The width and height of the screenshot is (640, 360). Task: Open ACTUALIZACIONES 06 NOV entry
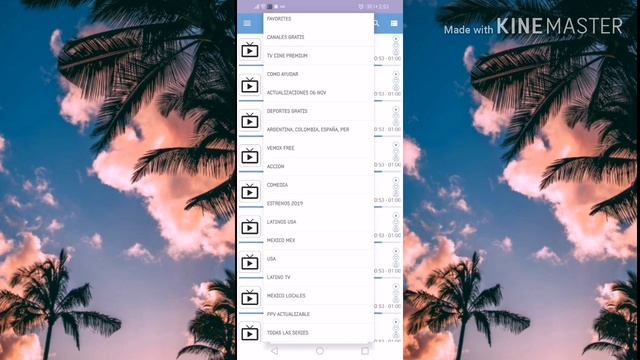point(318,93)
